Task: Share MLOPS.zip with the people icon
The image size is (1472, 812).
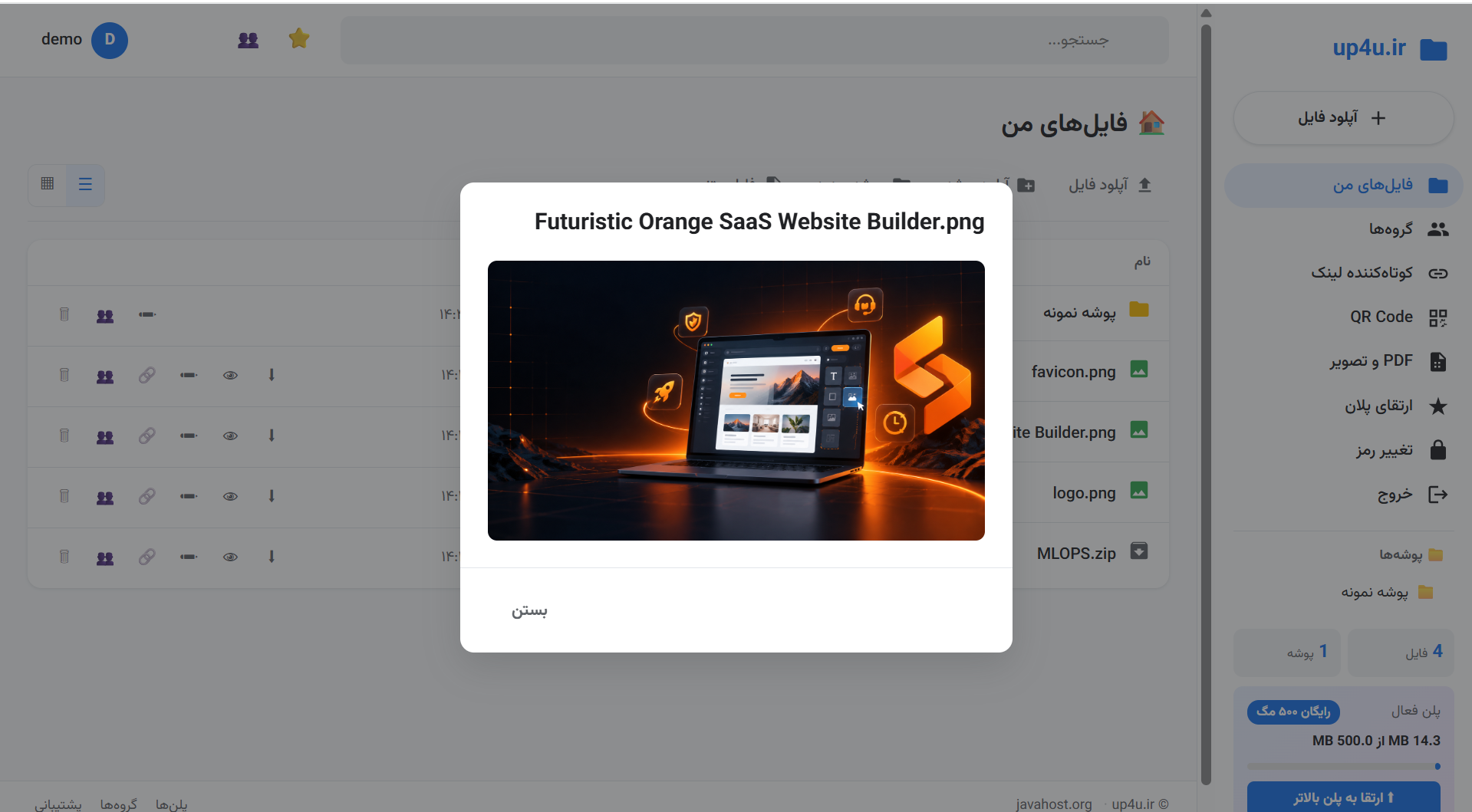Action: tap(105, 557)
